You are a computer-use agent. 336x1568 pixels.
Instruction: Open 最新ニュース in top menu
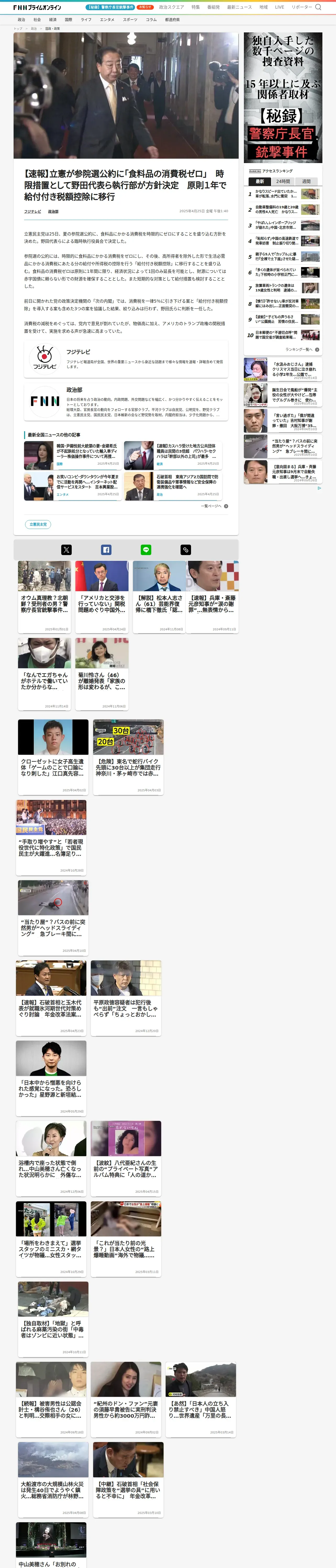tap(240, 7)
